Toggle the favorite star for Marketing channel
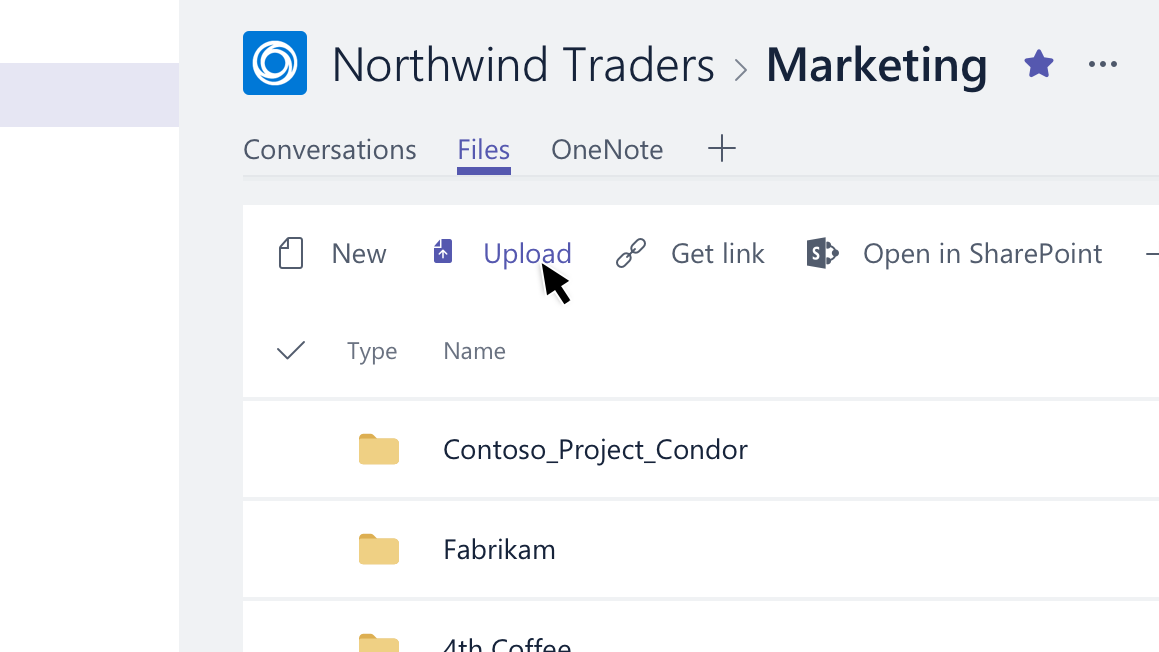The width and height of the screenshot is (1159, 652). [x=1039, y=64]
